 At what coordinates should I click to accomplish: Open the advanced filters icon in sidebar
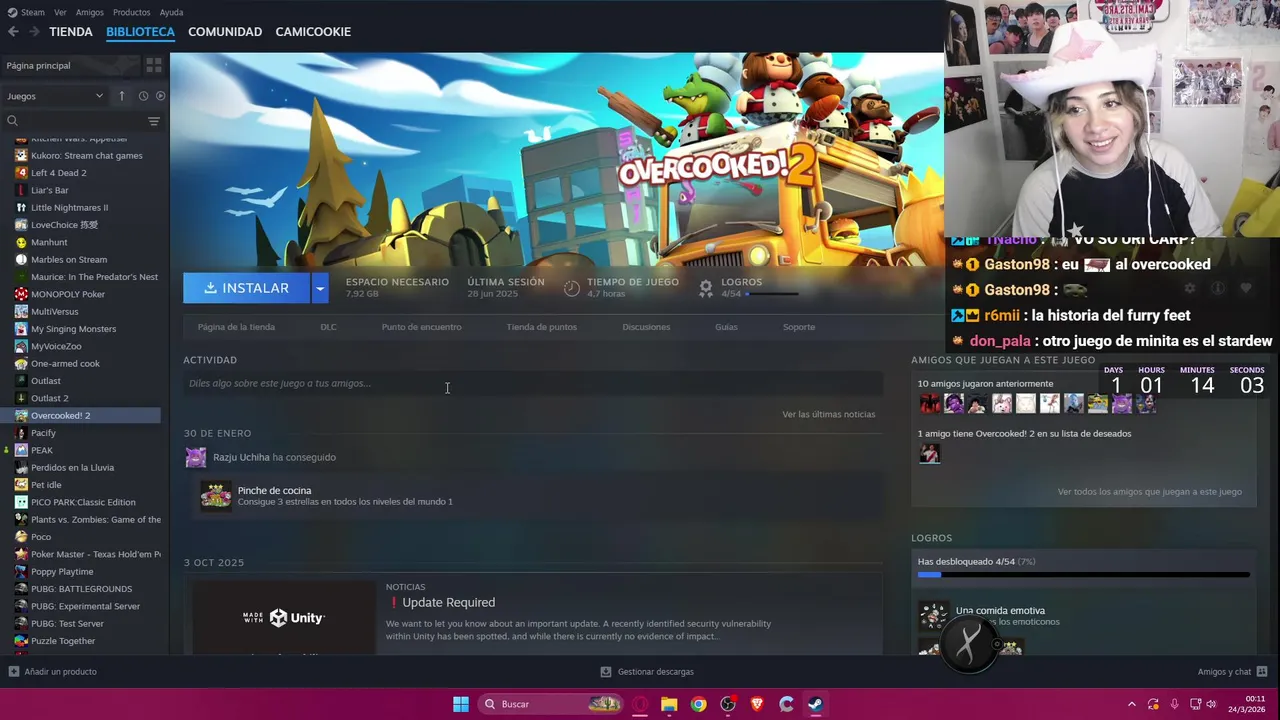click(153, 121)
